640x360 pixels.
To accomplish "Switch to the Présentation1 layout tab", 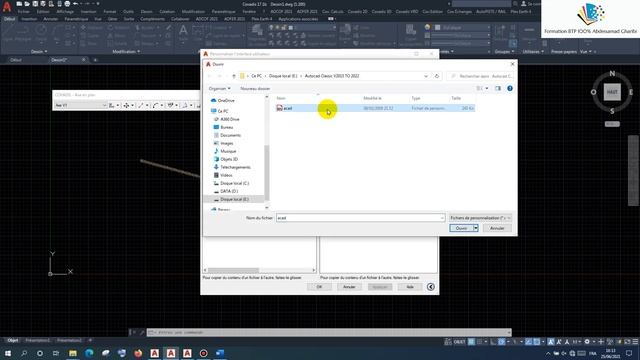I will 38,340.
